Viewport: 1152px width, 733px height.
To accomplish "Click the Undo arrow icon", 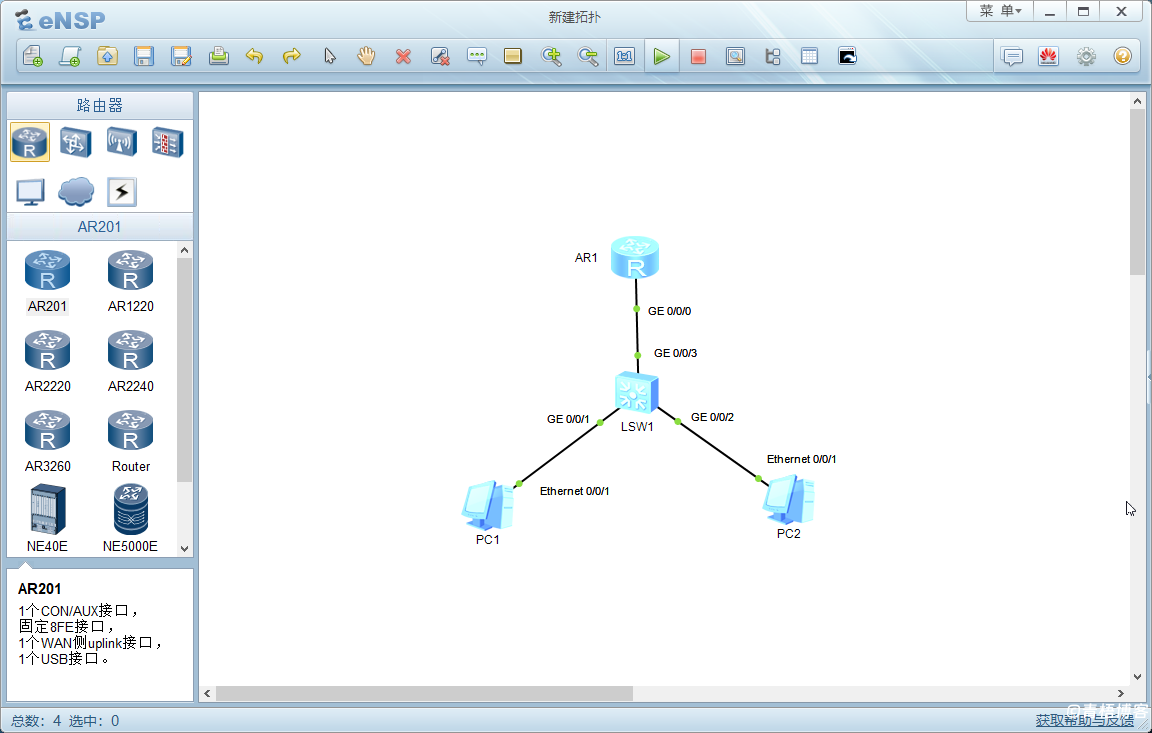I will (x=255, y=57).
